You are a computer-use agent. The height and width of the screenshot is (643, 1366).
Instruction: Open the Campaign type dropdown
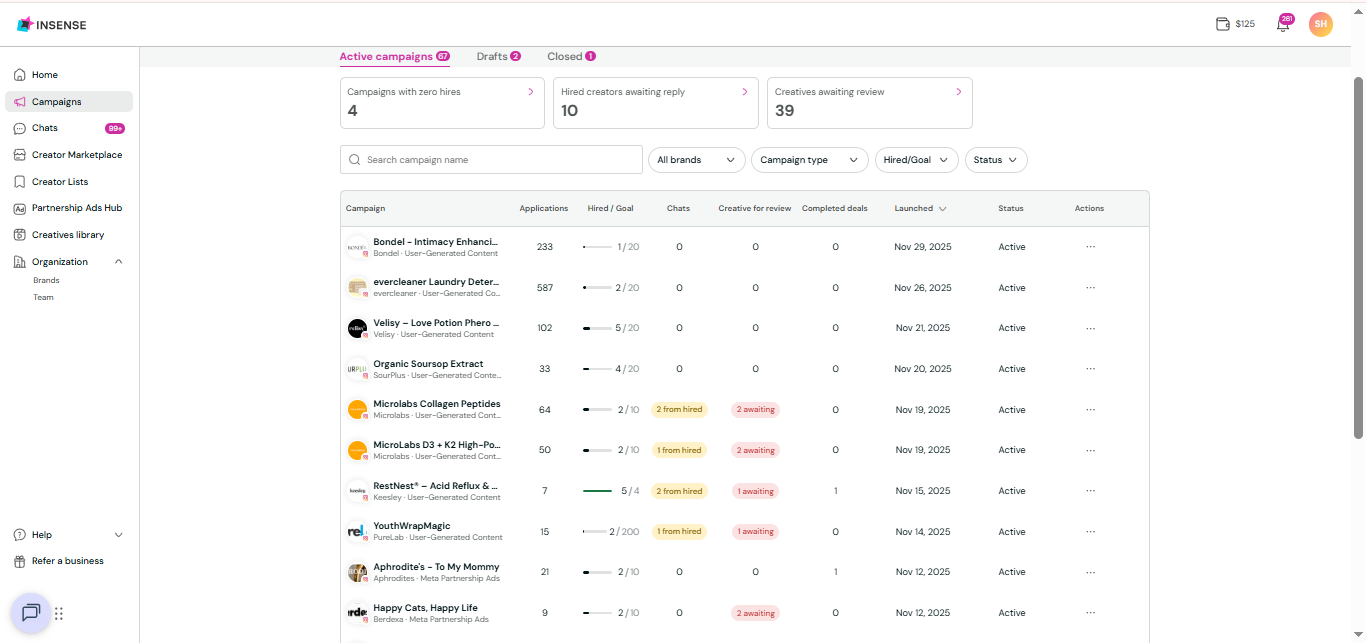[810, 160]
